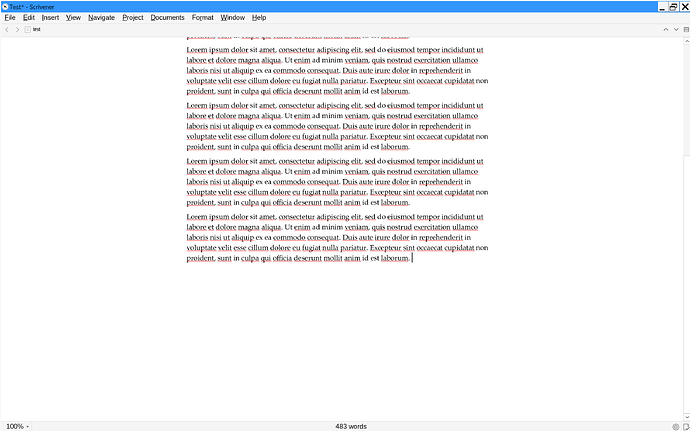Image resolution: width=690 pixels, height=431 pixels.
Task: Click the footer icon at the status bar's right edge
Action: (x=686, y=427)
